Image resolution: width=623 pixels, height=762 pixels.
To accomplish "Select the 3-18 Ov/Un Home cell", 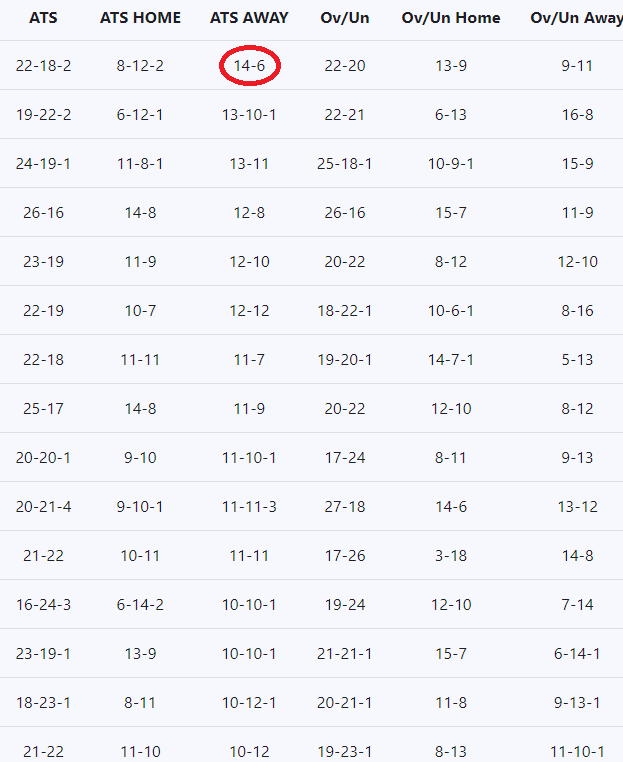I will (x=451, y=556).
